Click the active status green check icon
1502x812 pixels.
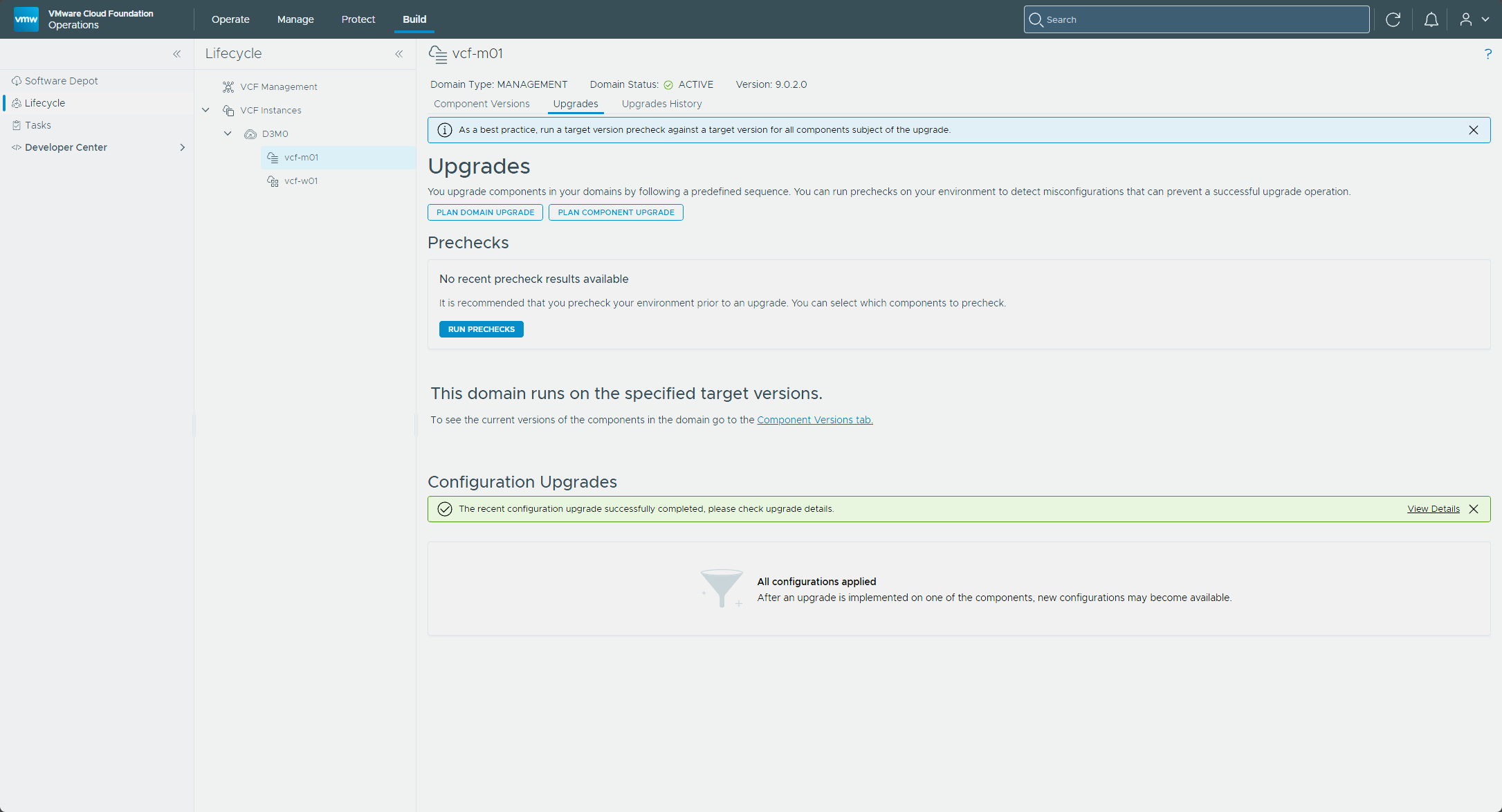pyautogui.click(x=668, y=85)
